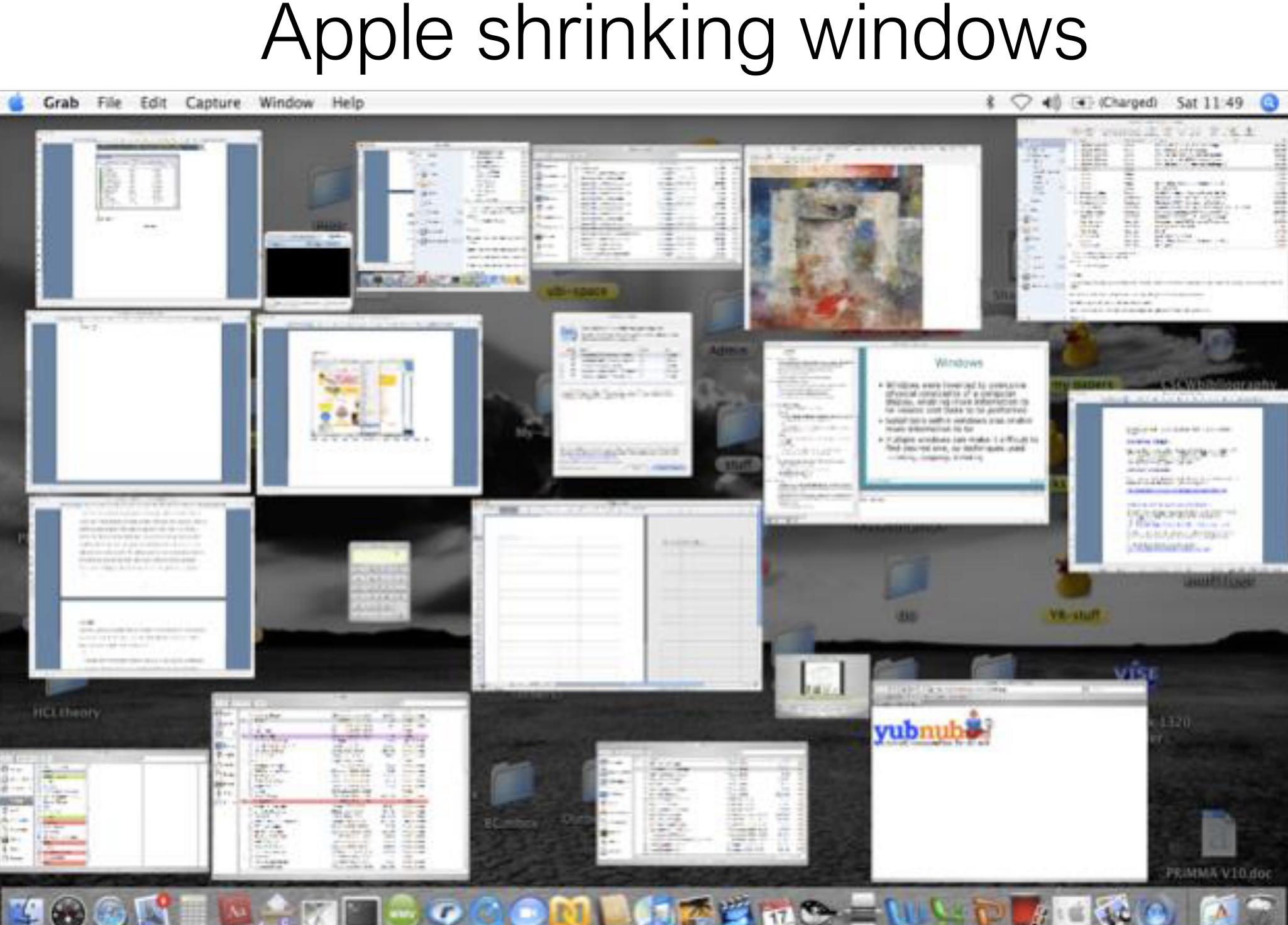Viewport: 1288px width, 925px height.
Task: Select the yubnub browser window
Action: [1009, 781]
